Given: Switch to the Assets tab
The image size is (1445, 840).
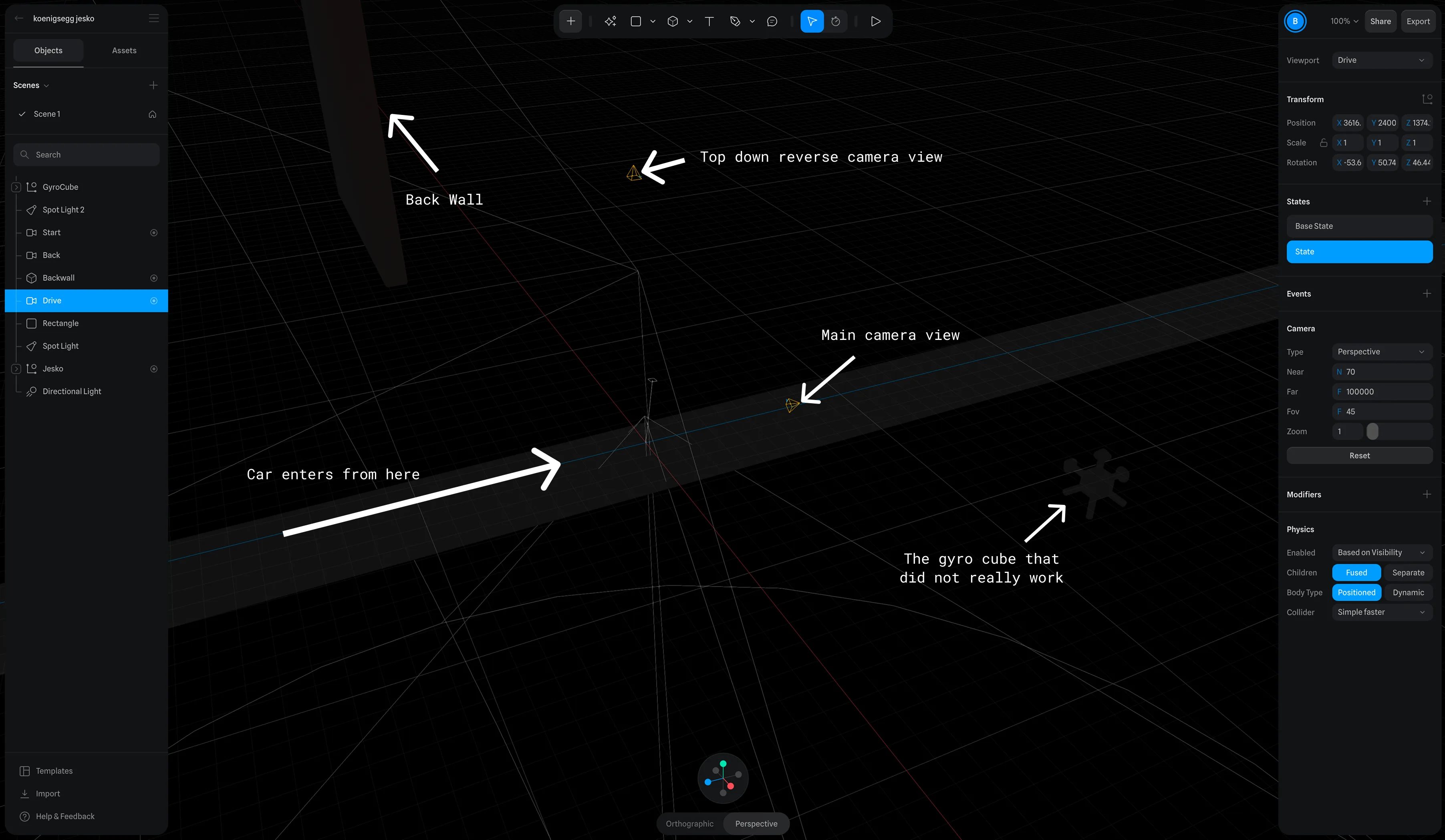Looking at the screenshot, I should (124, 50).
